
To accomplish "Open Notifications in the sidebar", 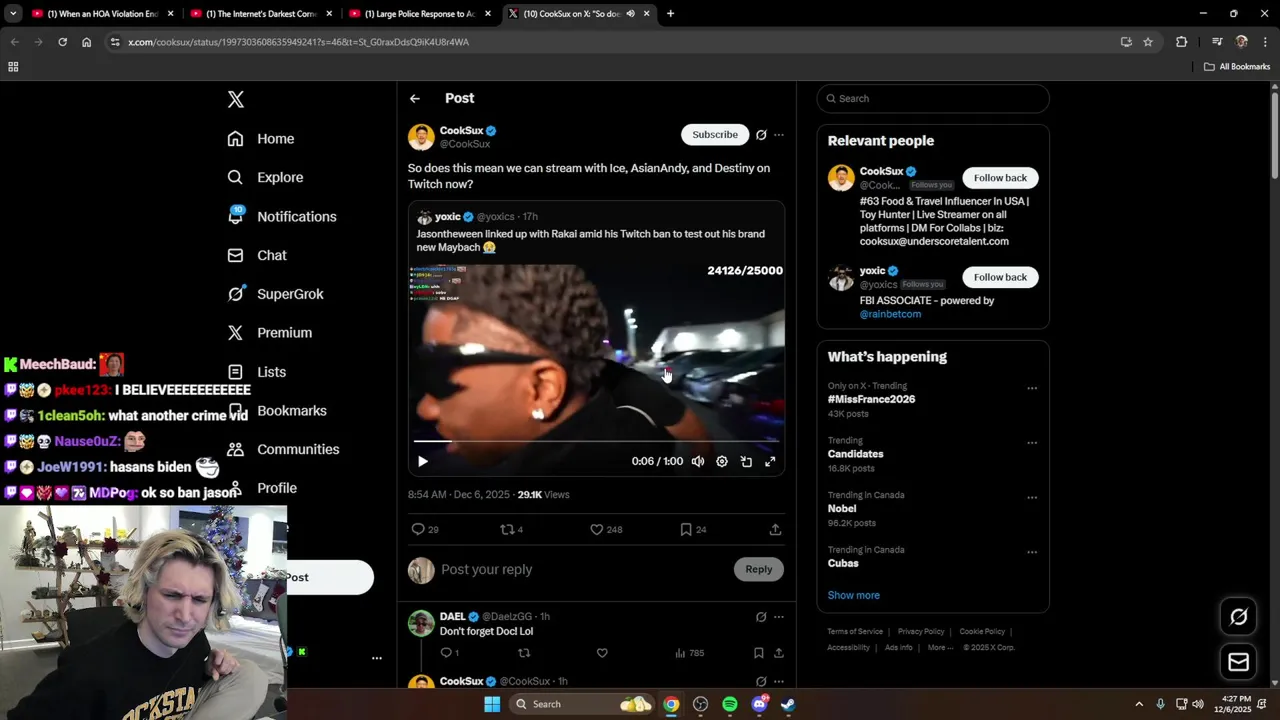I will (282, 216).
